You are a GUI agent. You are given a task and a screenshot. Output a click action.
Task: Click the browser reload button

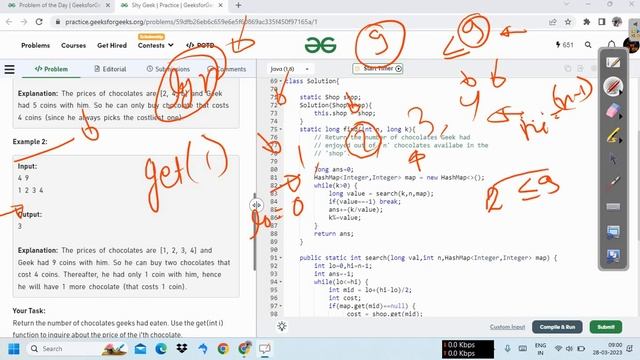point(39,22)
